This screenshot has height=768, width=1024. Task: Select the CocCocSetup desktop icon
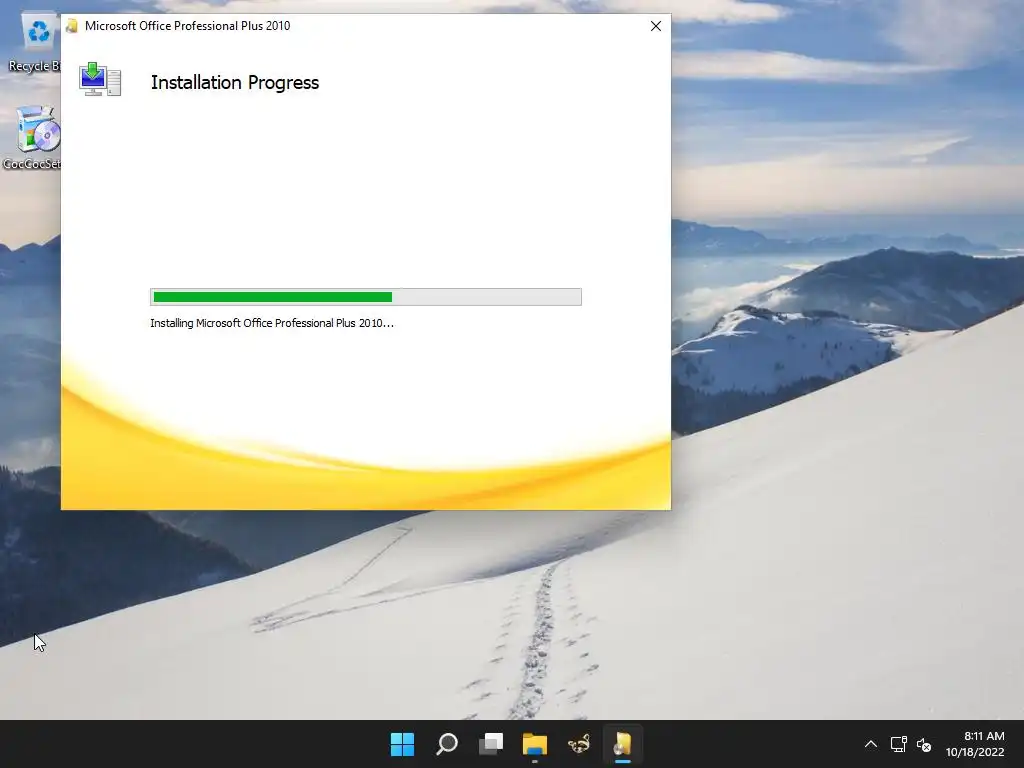click(x=32, y=138)
